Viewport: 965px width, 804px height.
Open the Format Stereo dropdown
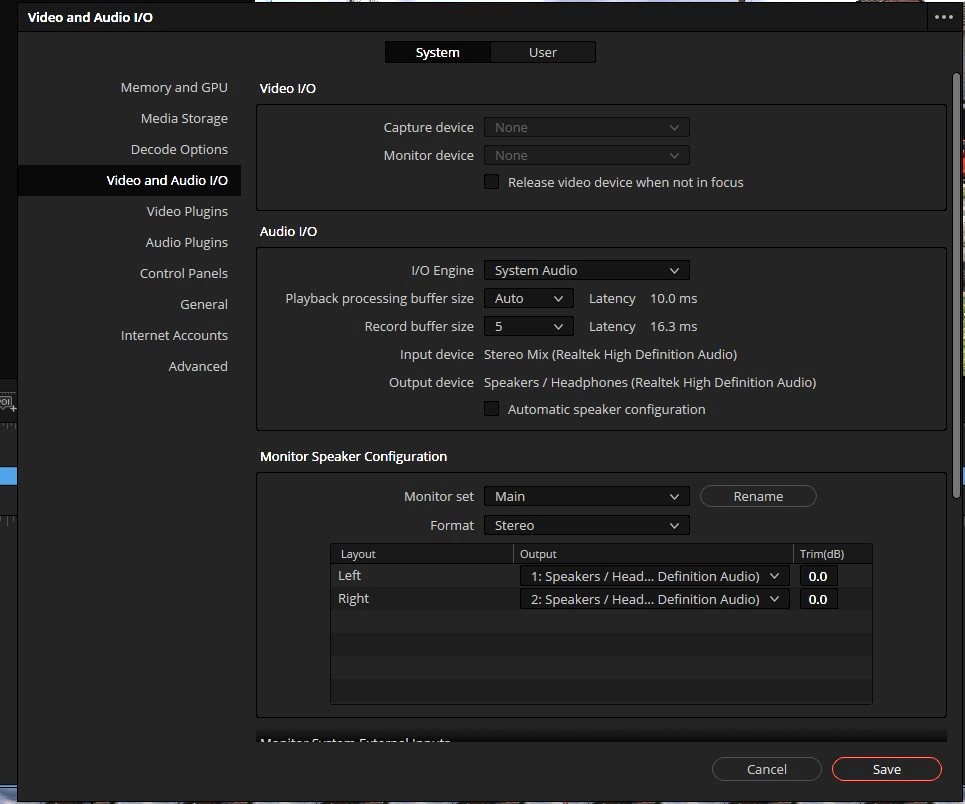(587, 525)
